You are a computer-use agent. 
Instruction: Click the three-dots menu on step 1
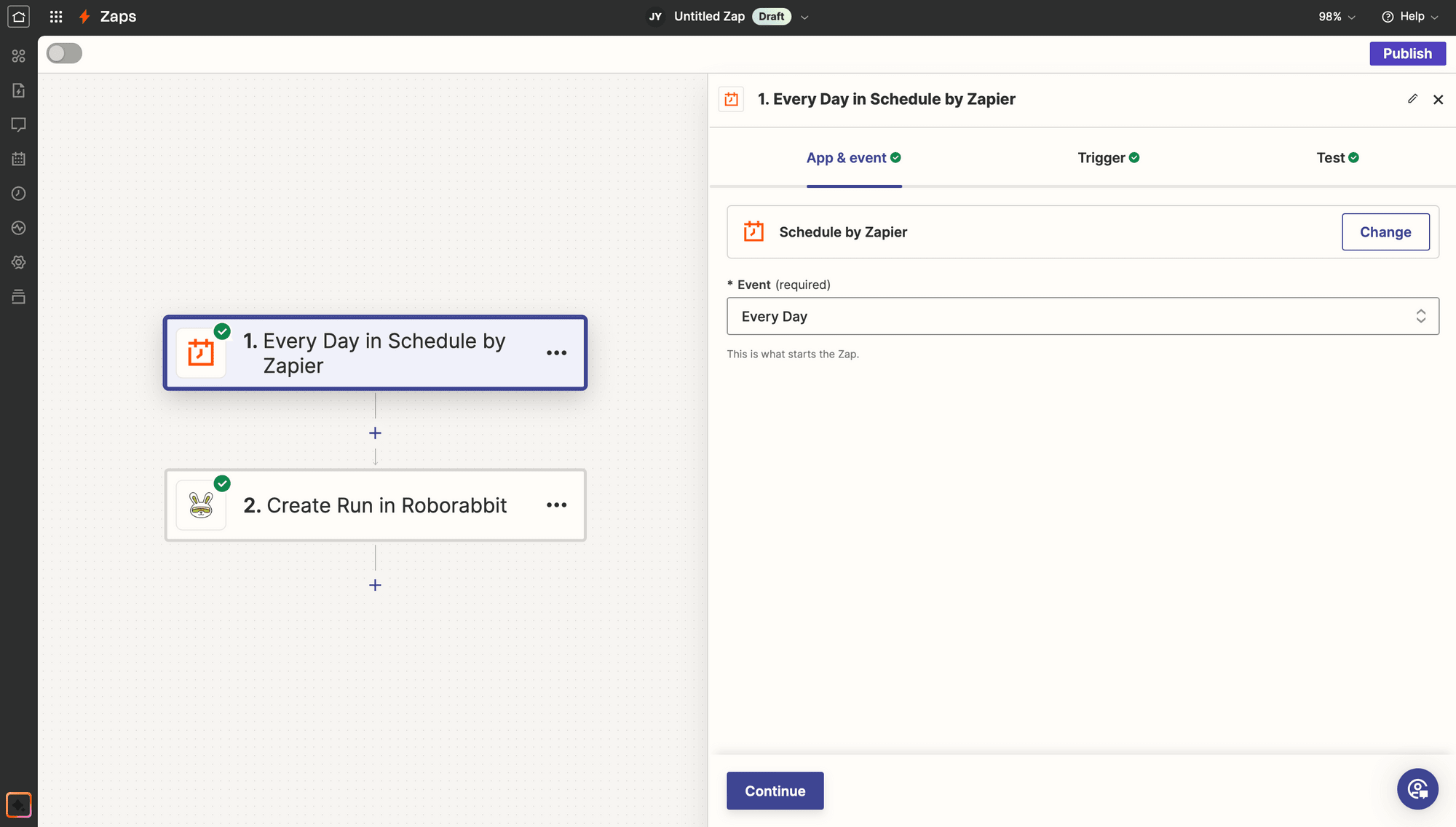[x=556, y=351]
